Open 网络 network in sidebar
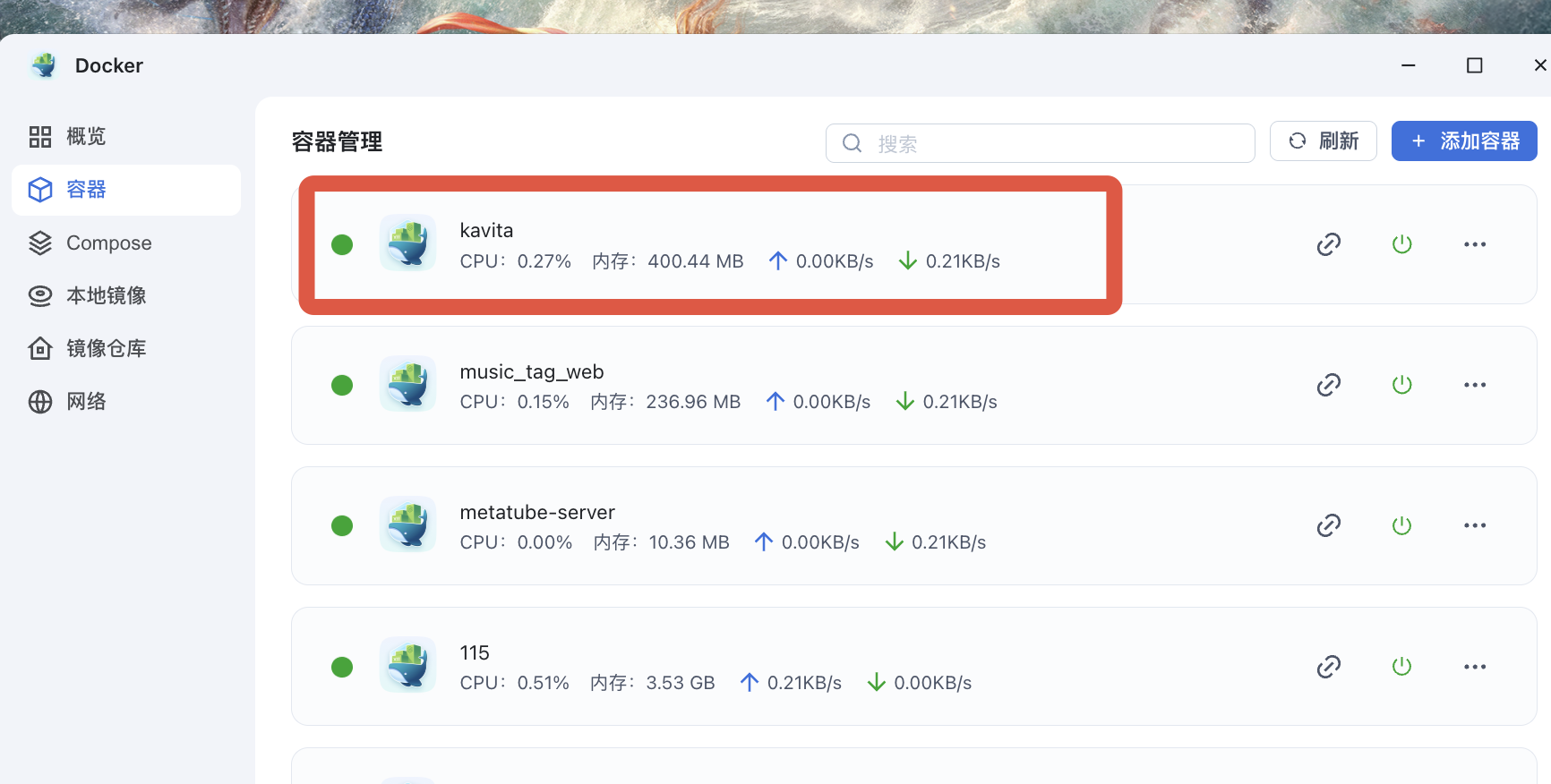This screenshot has width=1551, height=784. [x=126, y=401]
